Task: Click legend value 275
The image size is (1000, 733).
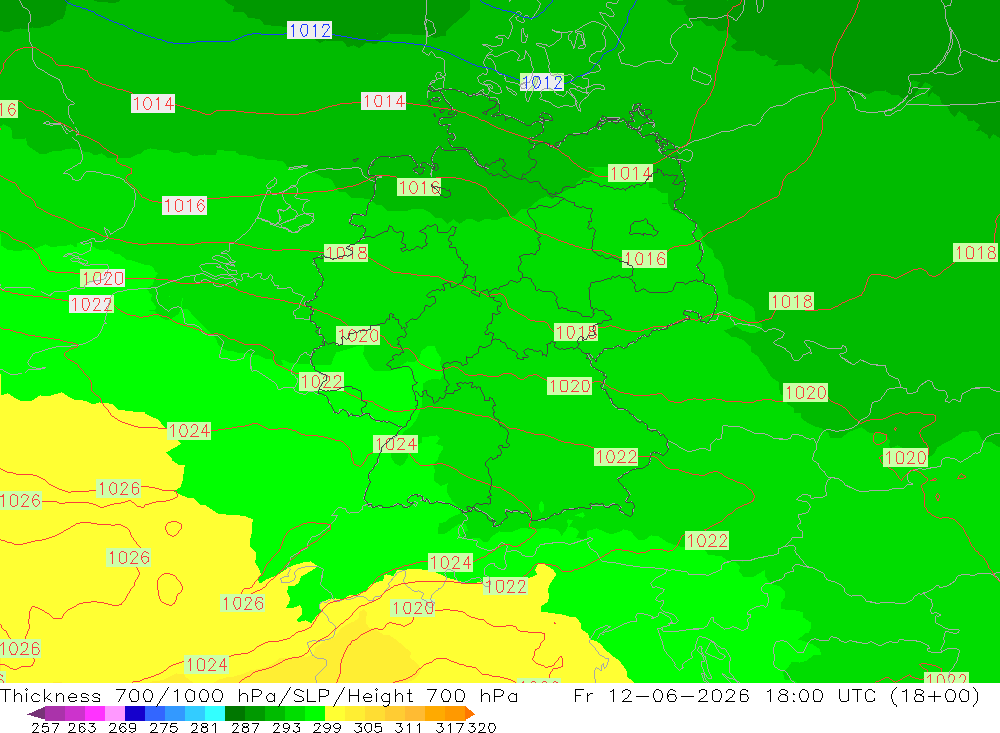Action: point(163,727)
